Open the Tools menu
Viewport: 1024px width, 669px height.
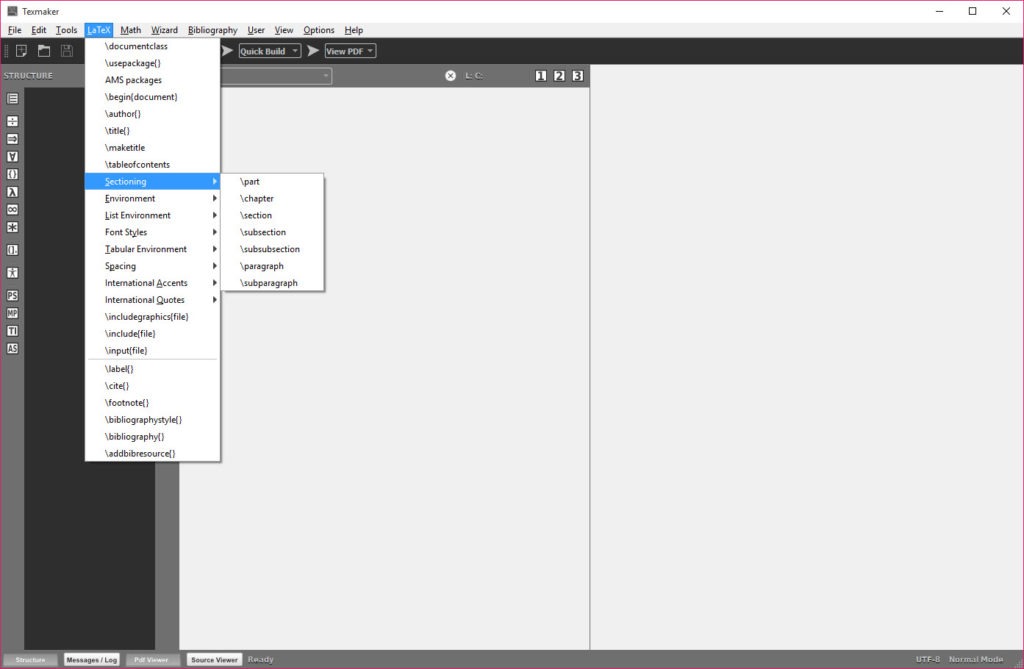click(x=66, y=30)
